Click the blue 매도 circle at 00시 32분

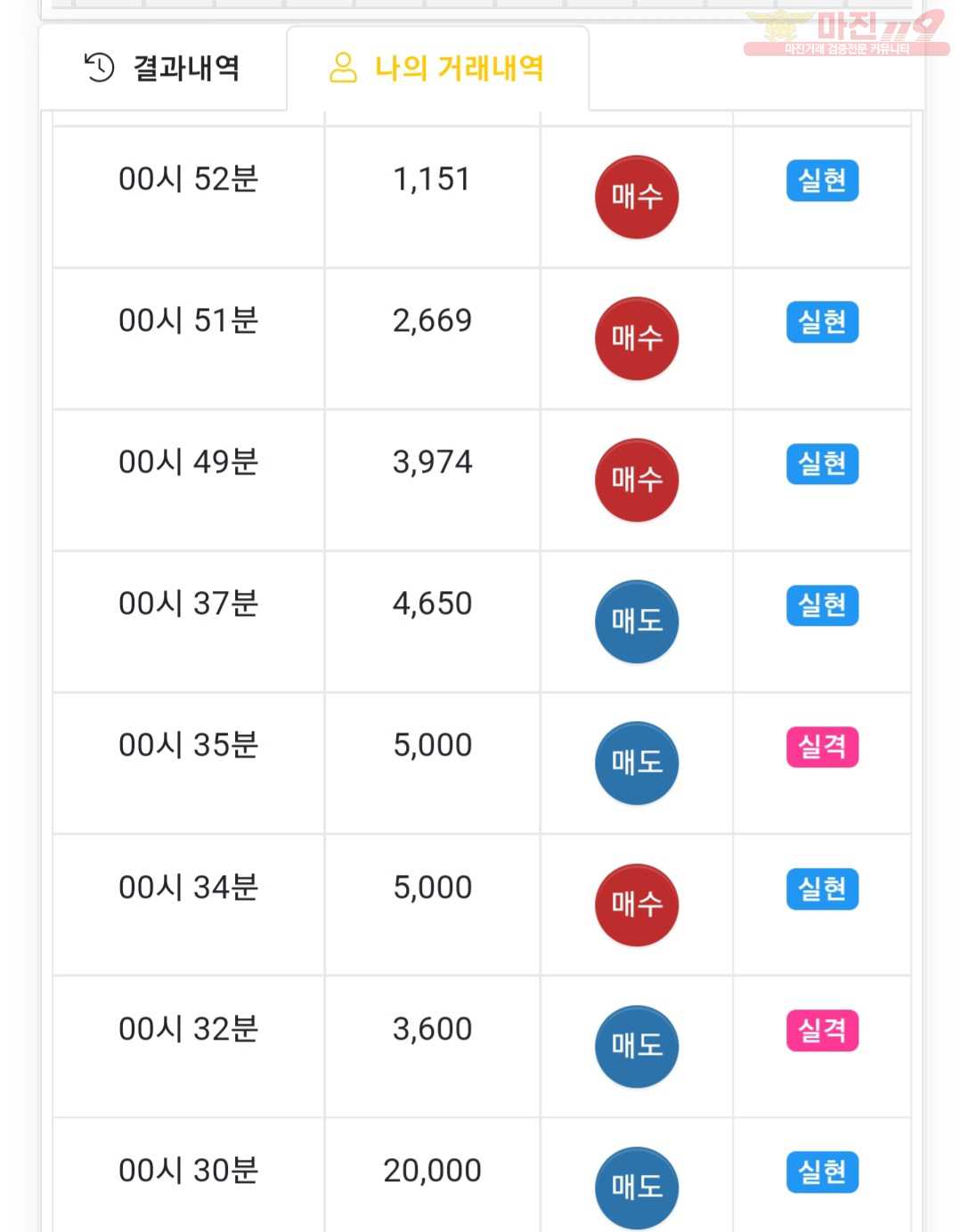pyautogui.click(x=637, y=1046)
